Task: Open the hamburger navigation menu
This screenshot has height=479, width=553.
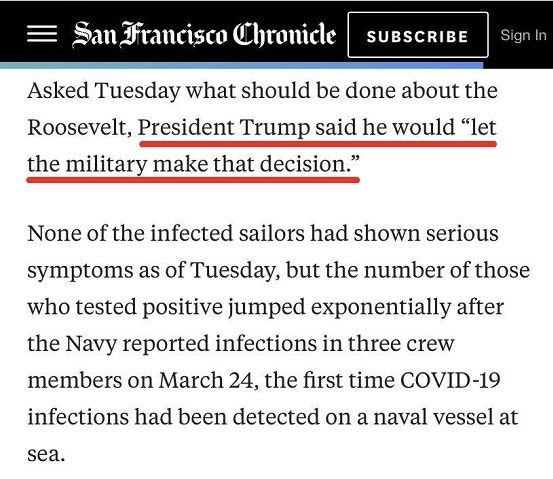Action: coord(42,34)
